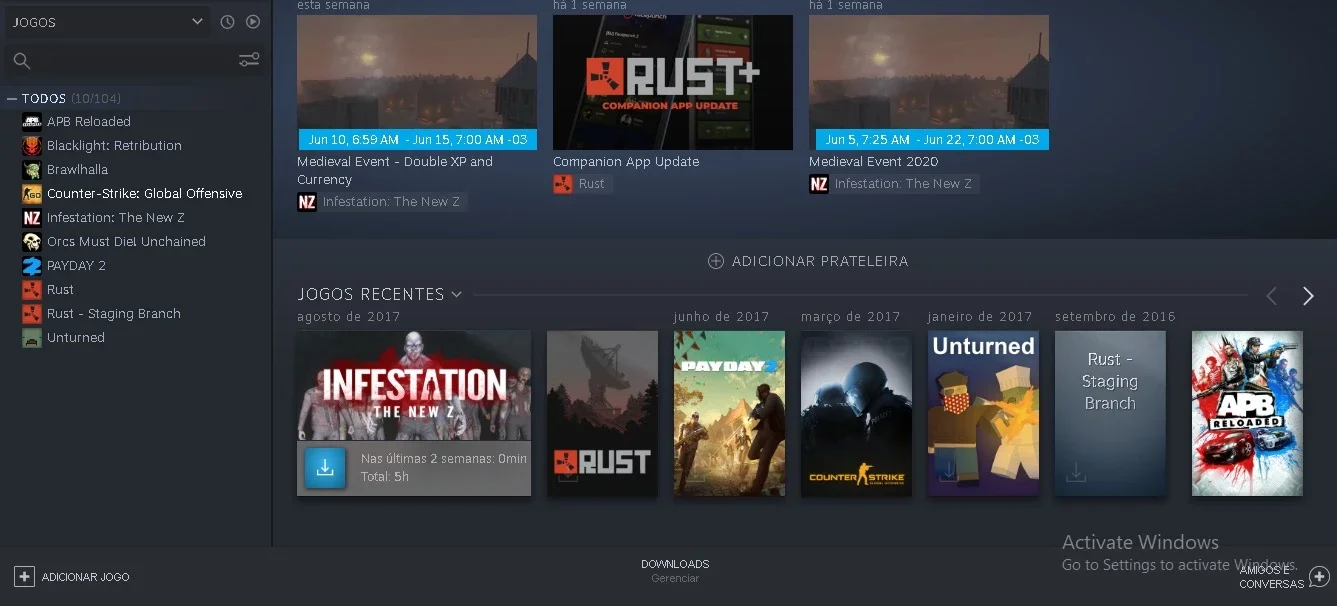Click Orcs Must Die icon in sidebar

pyautogui.click(x=32, y=242)
